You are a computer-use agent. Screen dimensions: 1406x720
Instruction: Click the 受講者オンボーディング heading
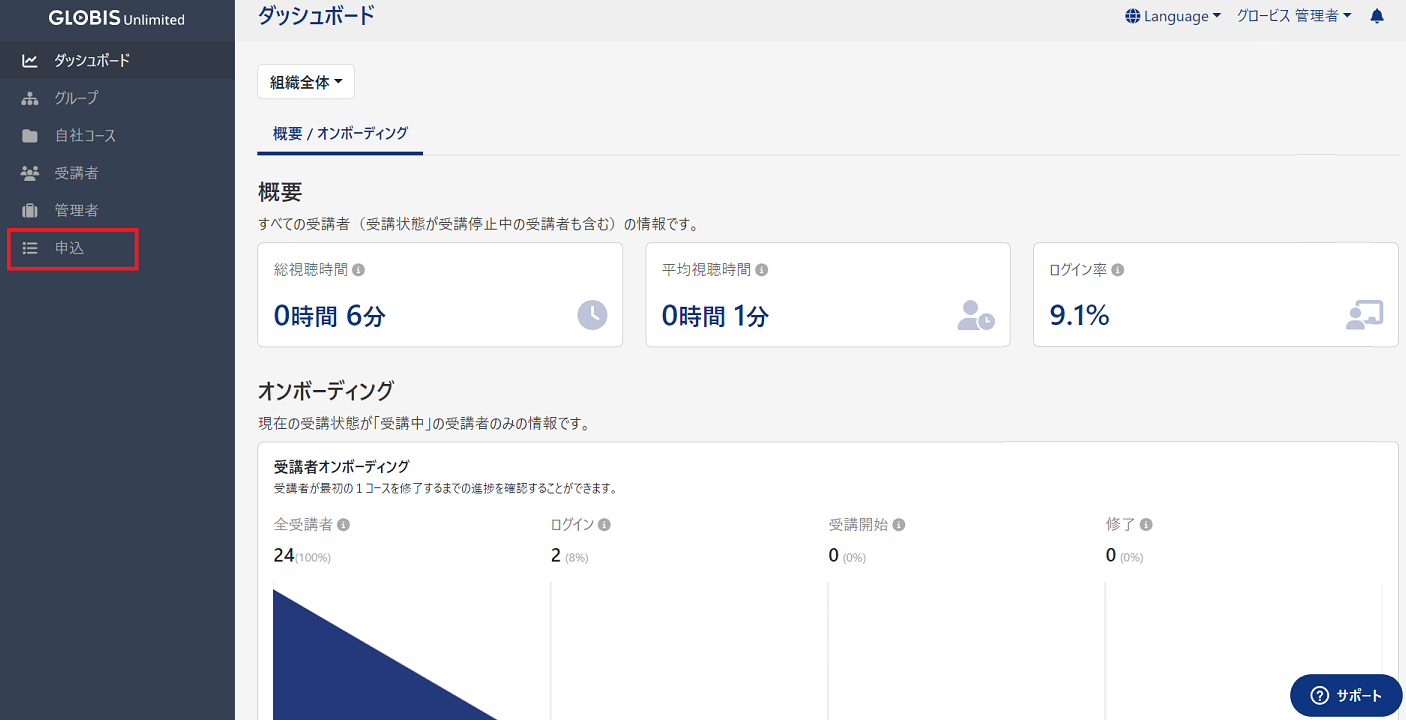(x=342, y=467)
